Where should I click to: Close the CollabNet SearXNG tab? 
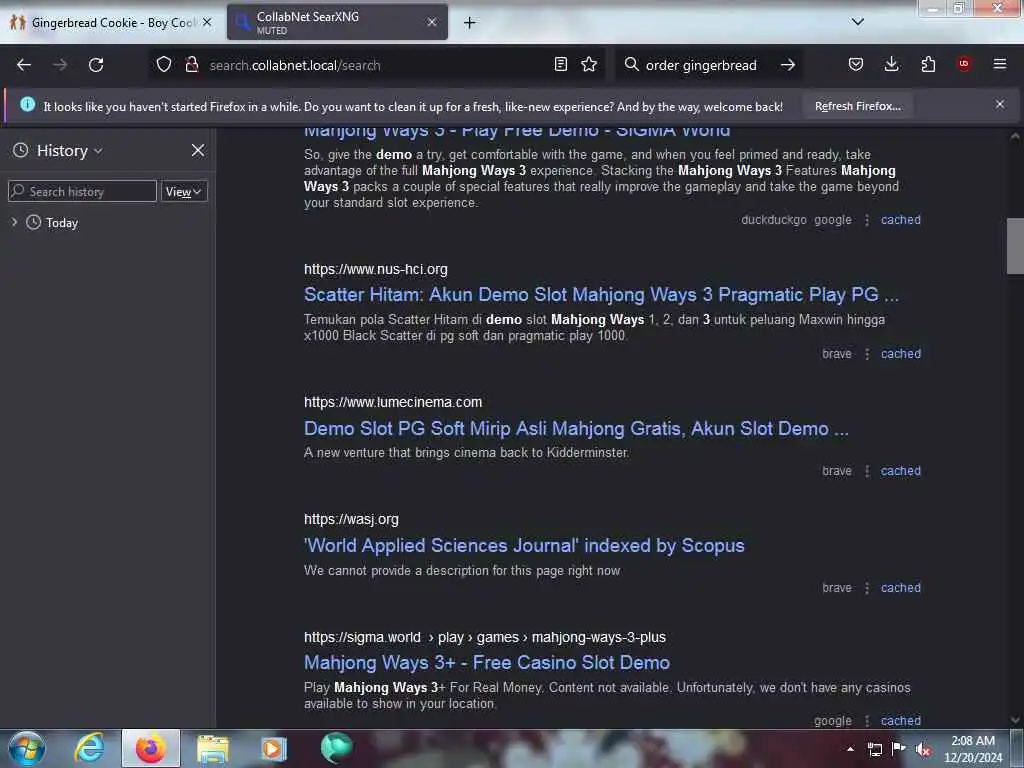click(x=432, y=22)
